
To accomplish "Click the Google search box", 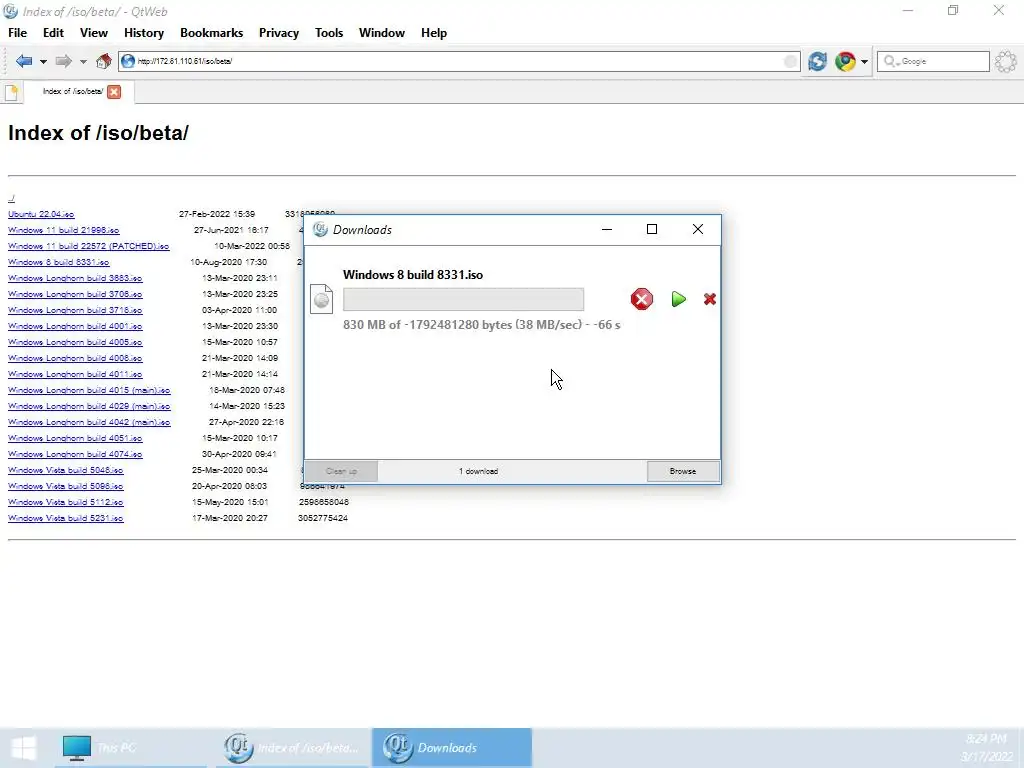I will point(933,61).
